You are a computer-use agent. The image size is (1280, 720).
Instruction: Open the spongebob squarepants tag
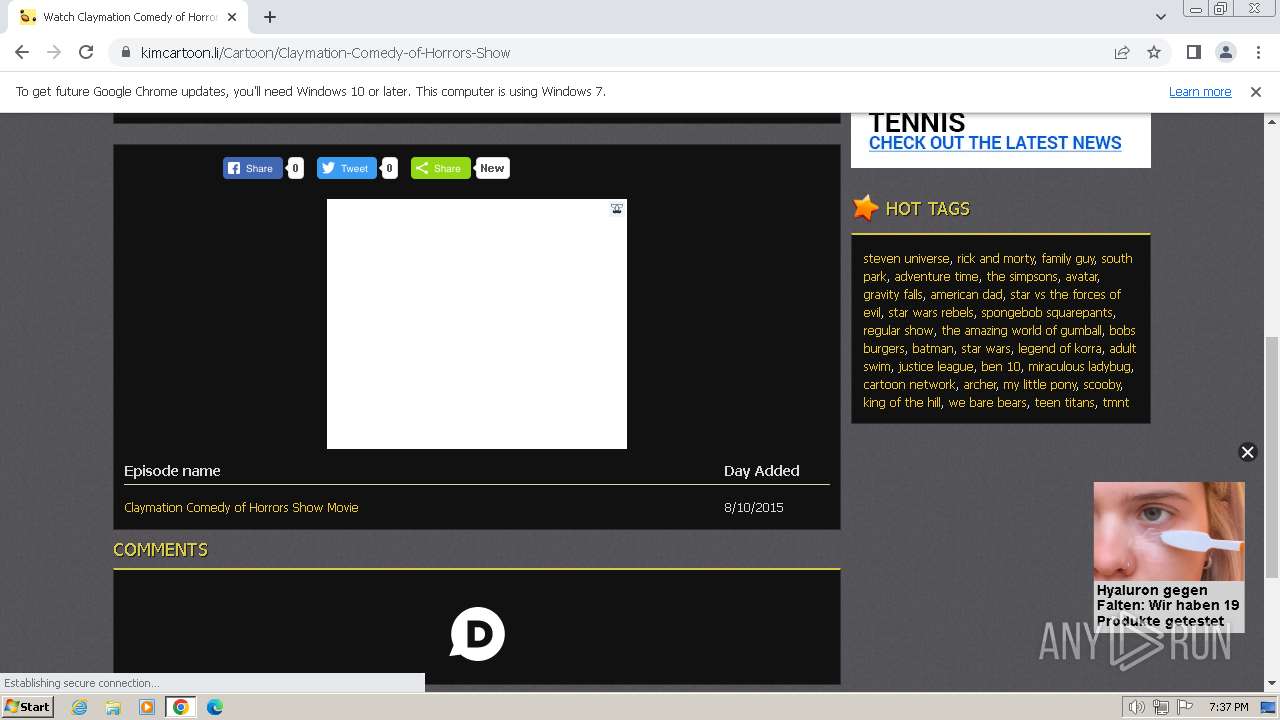coord(1046,312)
